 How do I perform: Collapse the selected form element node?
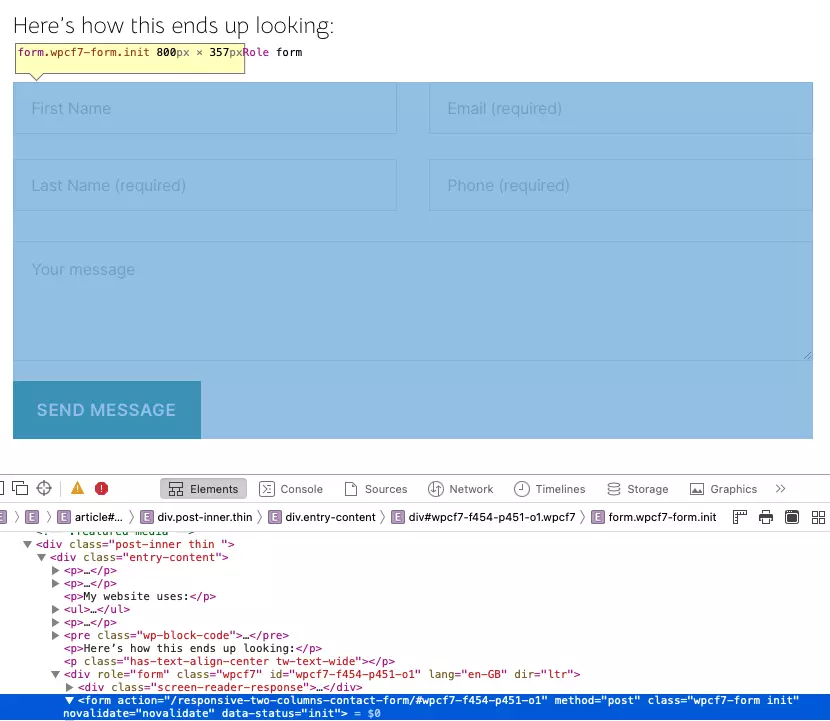(69, 701)
